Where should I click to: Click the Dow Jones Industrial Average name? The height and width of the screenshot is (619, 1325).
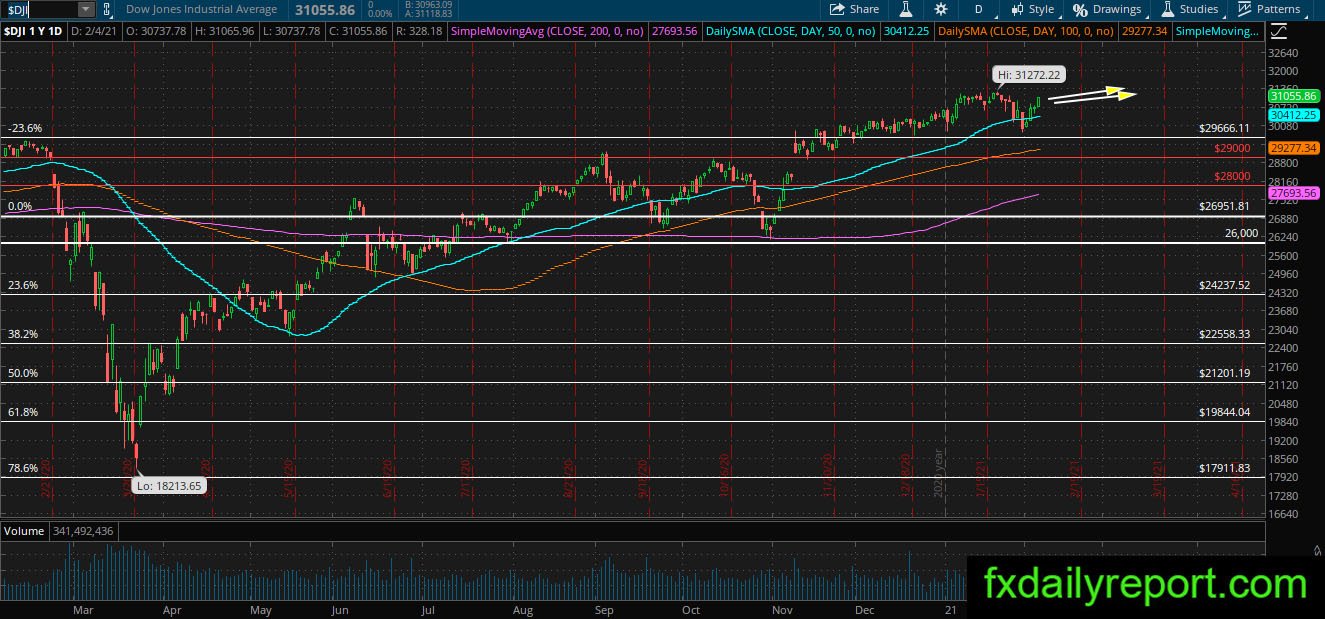201,9
